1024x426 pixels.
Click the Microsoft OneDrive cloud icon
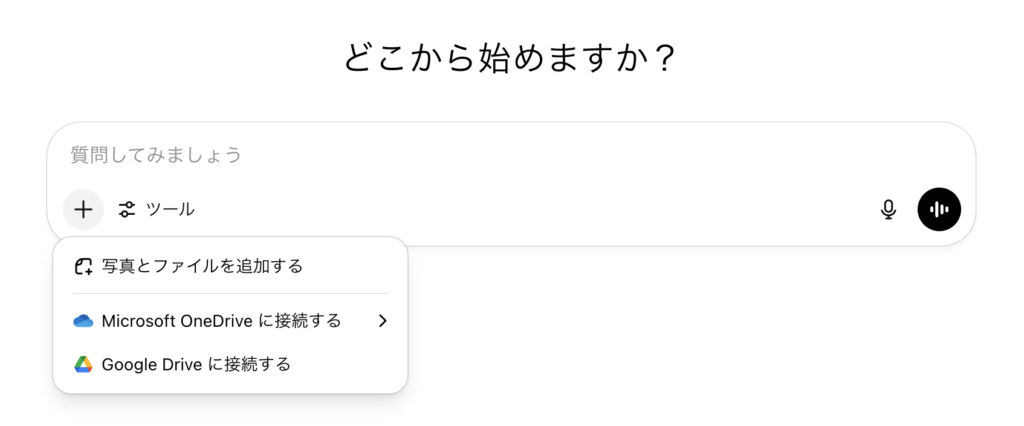(84, 321)
